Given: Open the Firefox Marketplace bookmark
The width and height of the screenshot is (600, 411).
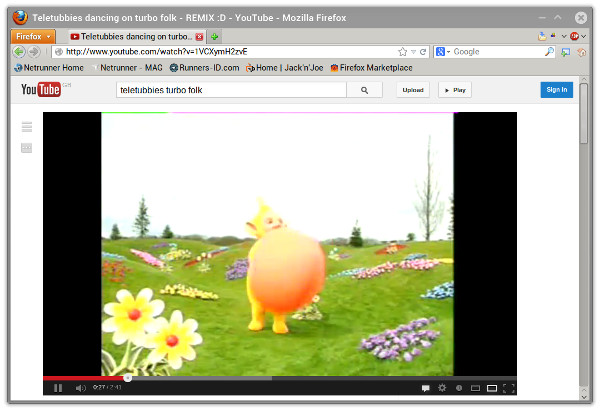Looking at the screenshot, I should pyautogui.click(x=372, y=68).
